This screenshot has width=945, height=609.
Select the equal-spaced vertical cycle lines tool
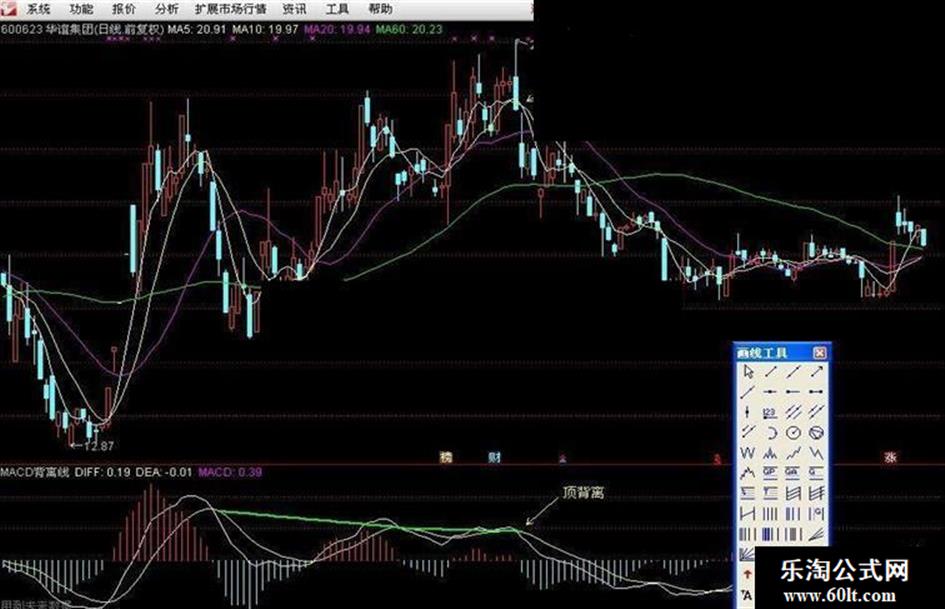(x=770, y=514)
